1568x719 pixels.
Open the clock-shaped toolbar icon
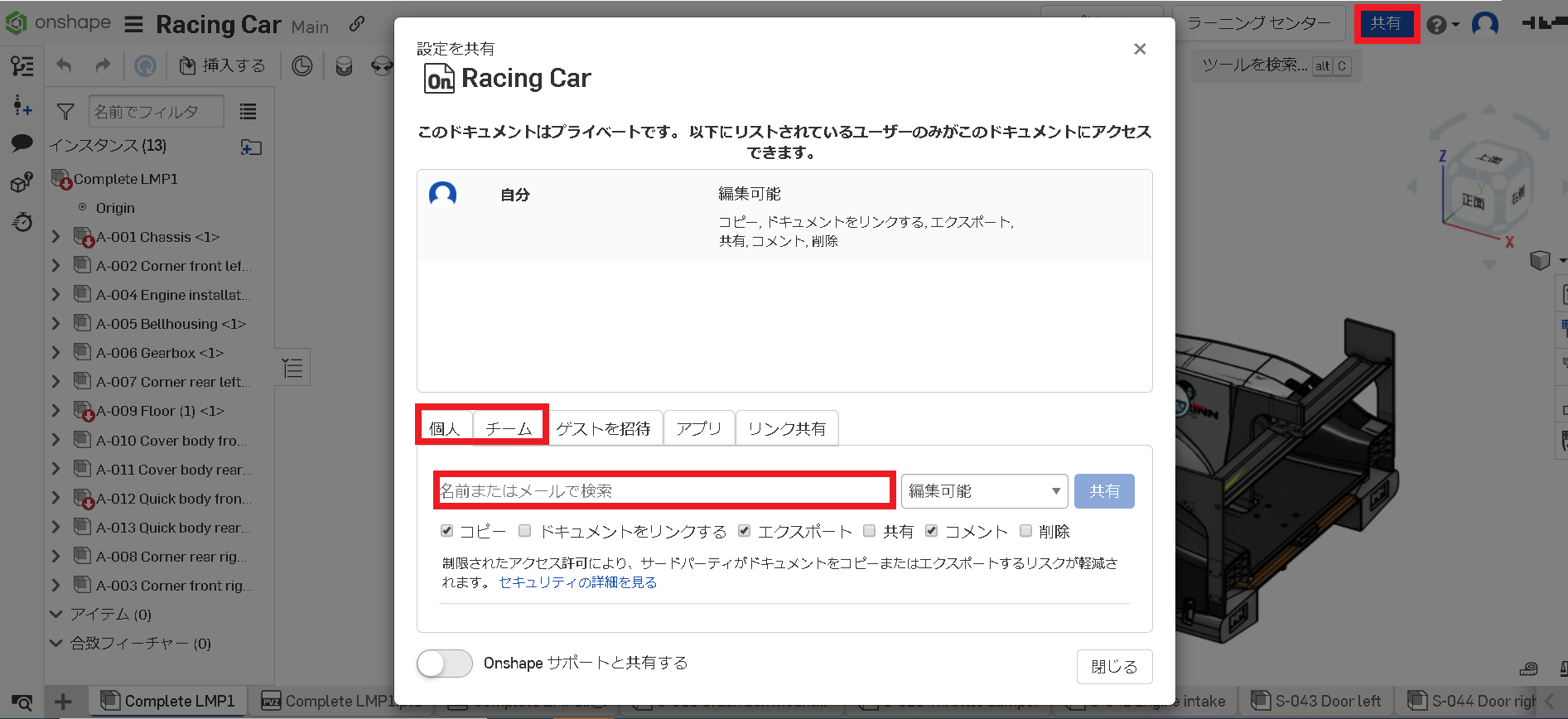(302, 65)
